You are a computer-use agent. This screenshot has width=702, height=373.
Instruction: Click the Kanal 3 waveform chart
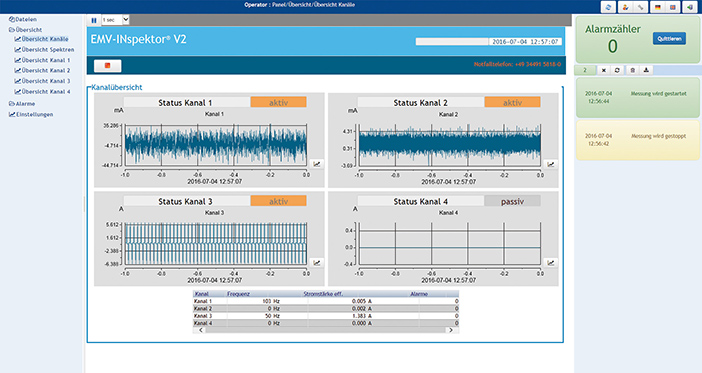click(x=215, y=244)
